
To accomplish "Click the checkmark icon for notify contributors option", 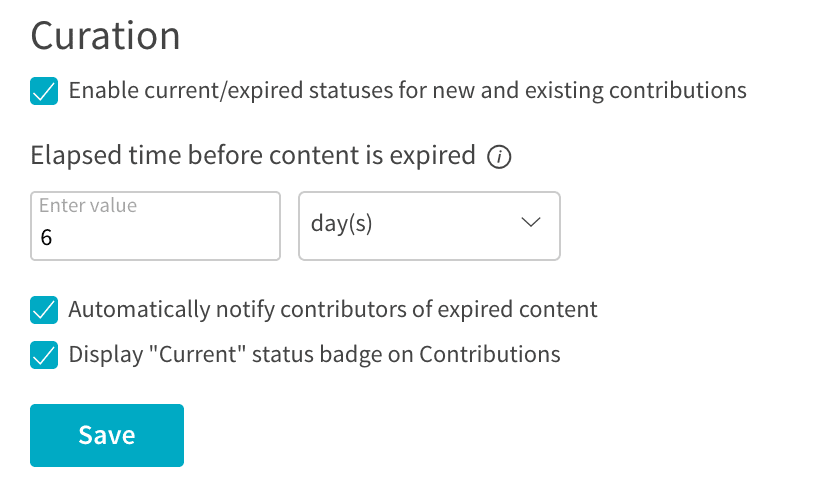I will pyautogui.click(x=44, y=310).
